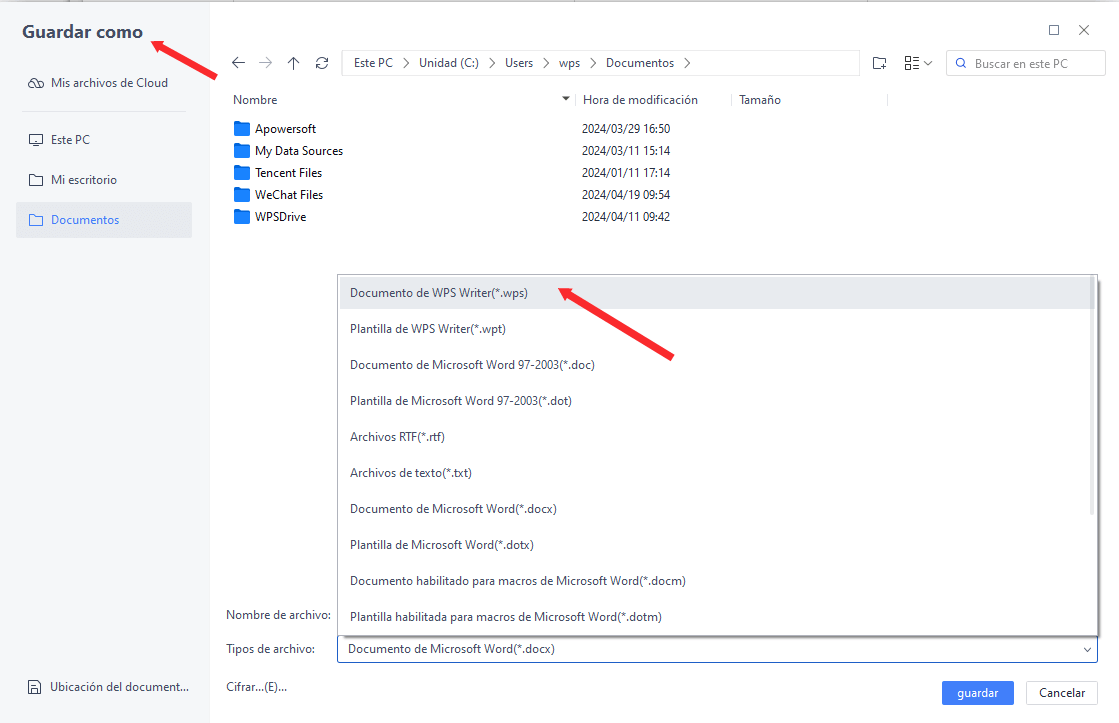Click the Unidad (C:) breadcrumb

449,63
